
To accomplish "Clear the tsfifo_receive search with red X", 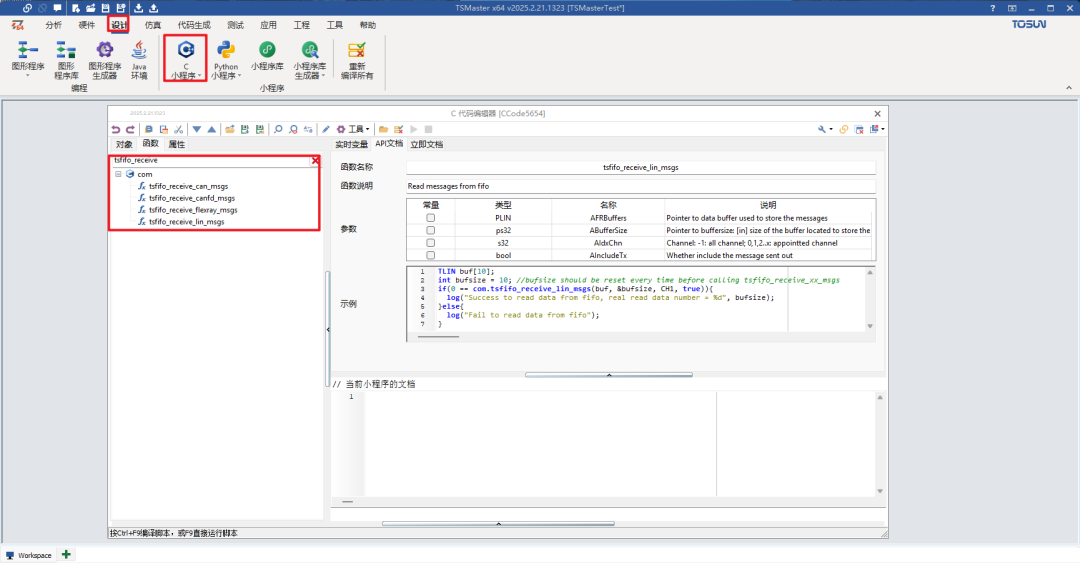I will 315,160.
